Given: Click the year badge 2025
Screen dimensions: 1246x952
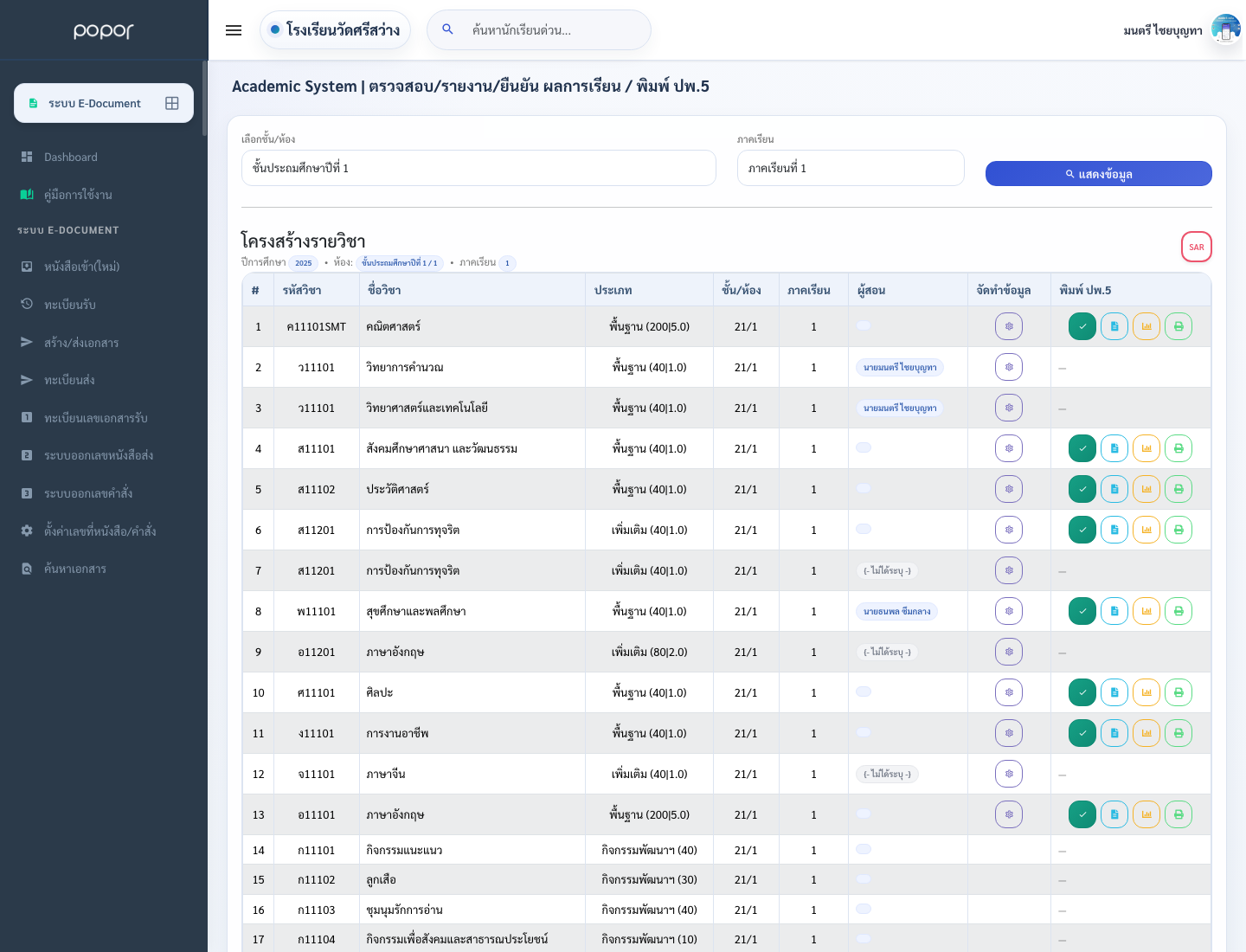Looking at the screenshot, I should tap(303, 262).
